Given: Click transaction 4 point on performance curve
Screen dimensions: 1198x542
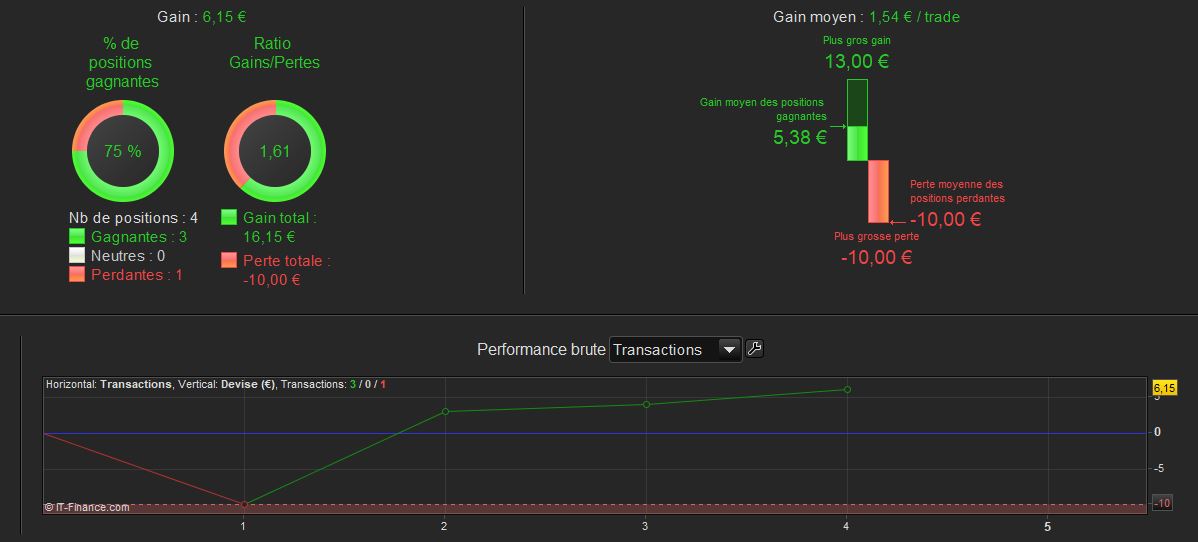Looking at the screenshot, I should 847,389.
